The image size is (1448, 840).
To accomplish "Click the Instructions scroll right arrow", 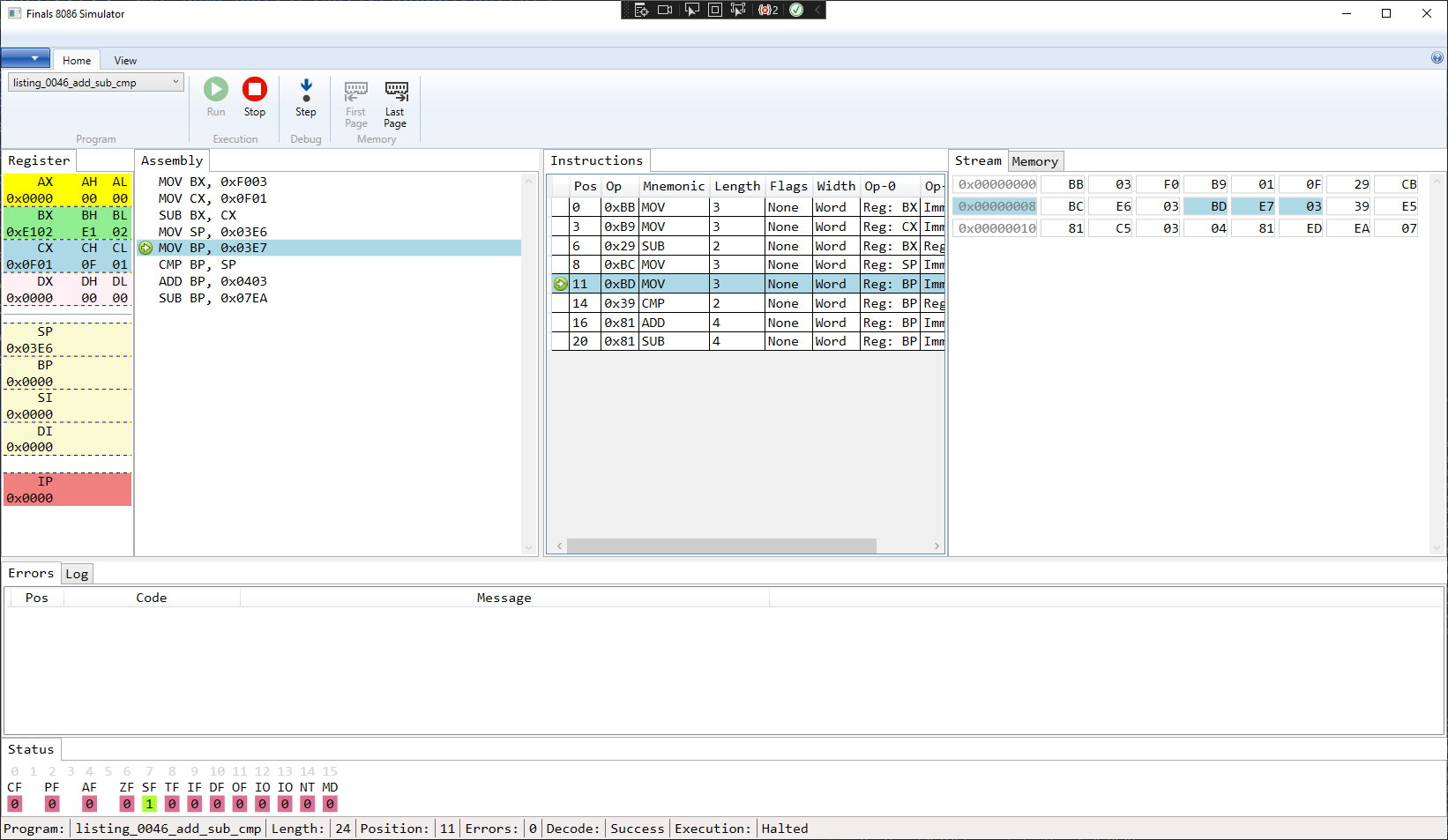I will (937, 546).
